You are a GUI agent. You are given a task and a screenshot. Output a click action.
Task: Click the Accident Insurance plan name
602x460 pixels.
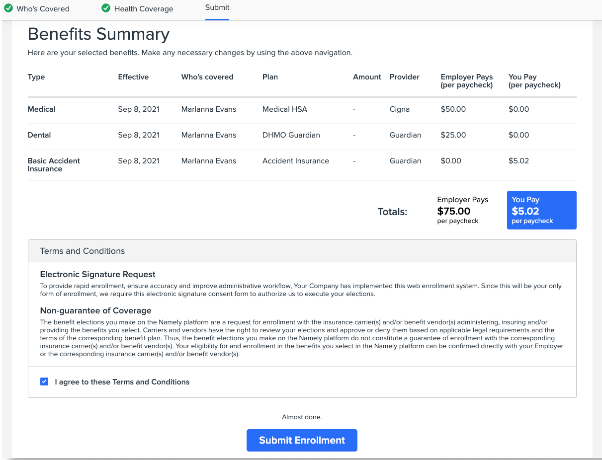(x=295, y=161)
